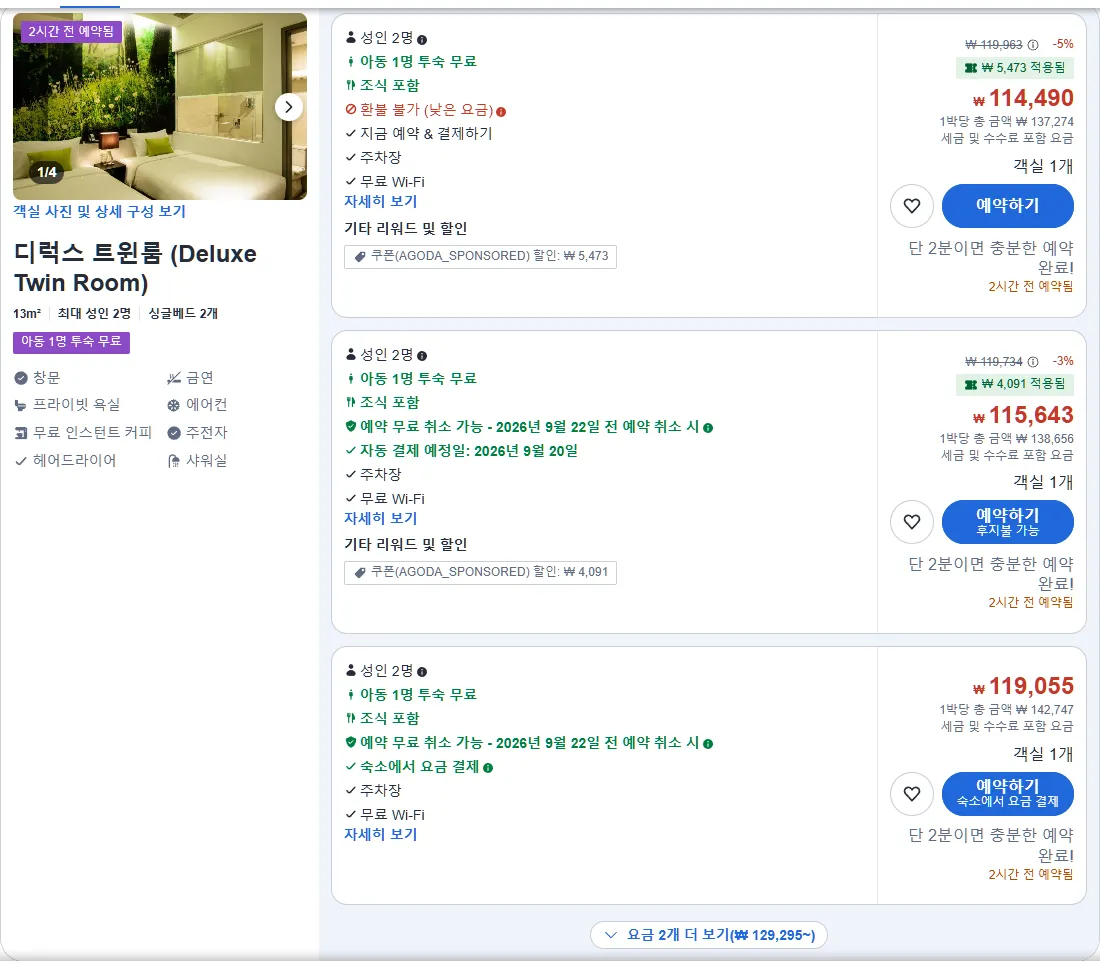Click the info icon beside 성인 2명 in first rate

point(422,39)
